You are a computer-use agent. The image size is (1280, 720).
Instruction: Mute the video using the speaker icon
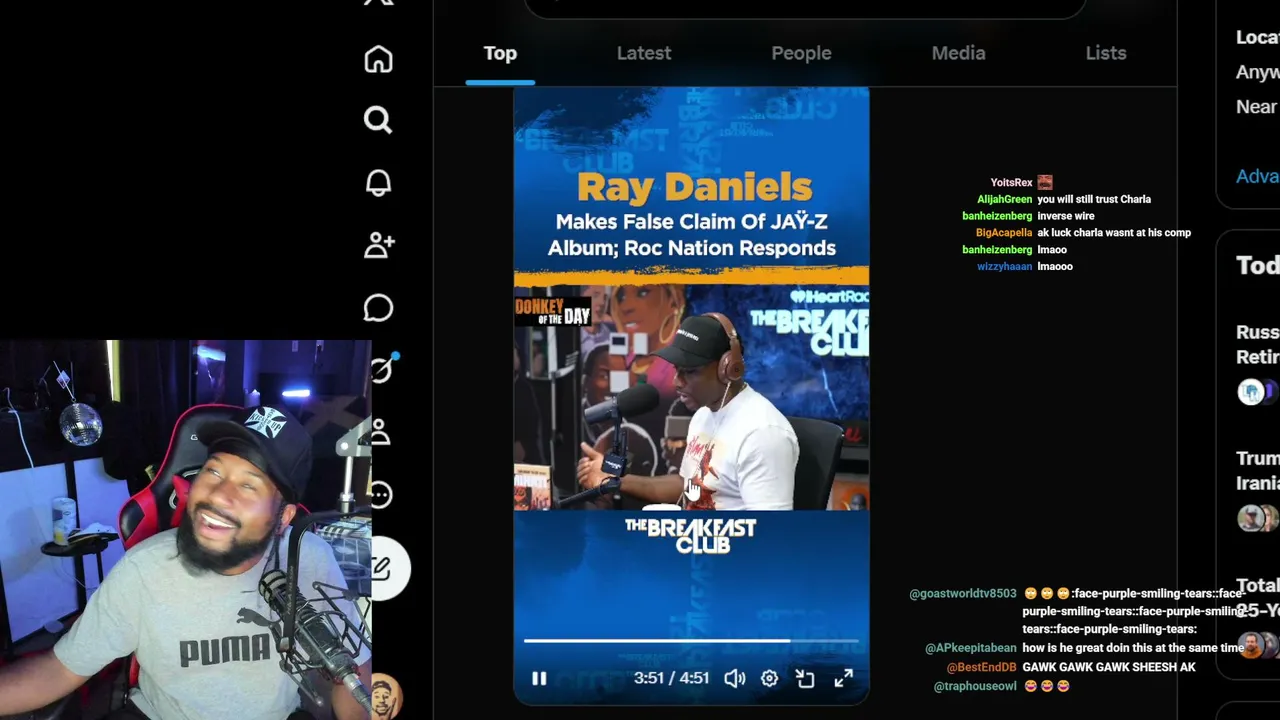click(734, 679)
